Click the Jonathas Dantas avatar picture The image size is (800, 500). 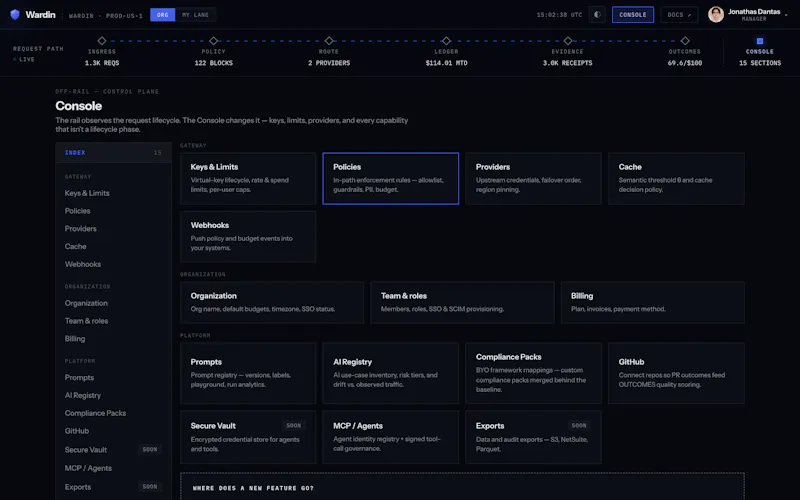click(715, 14)
